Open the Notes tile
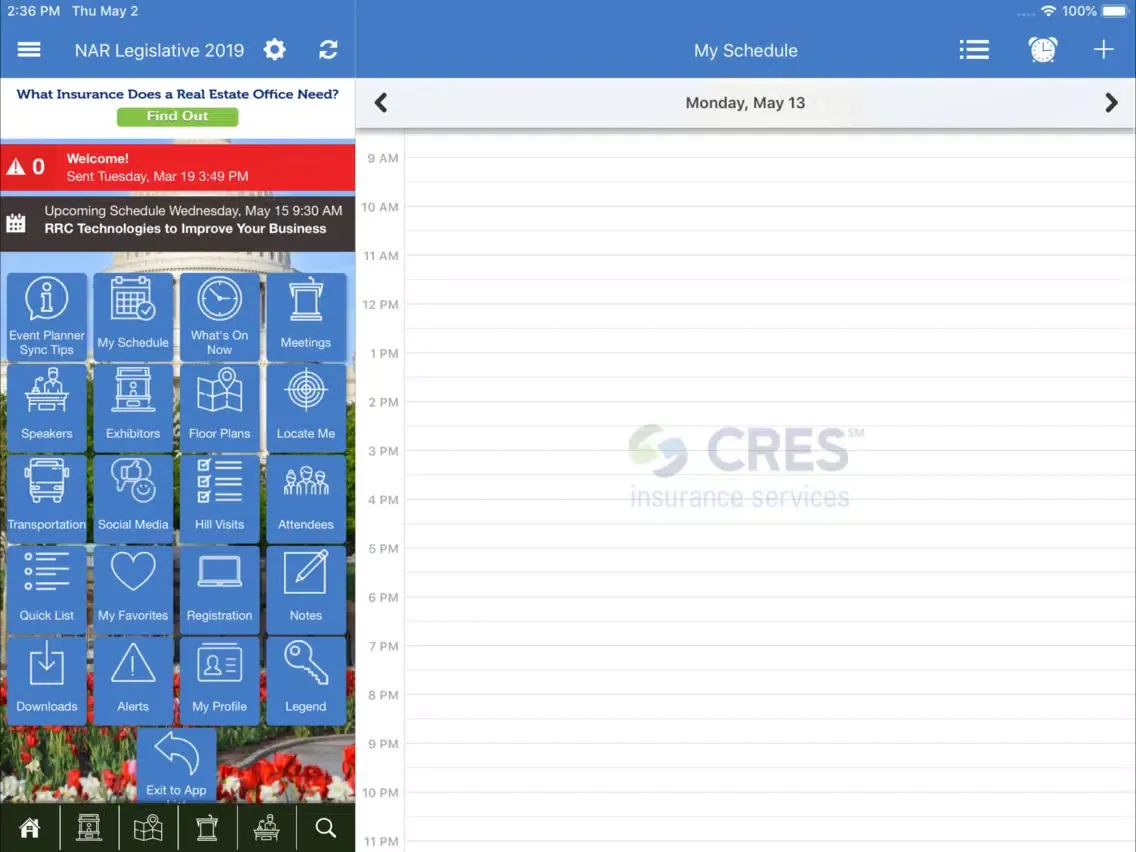Screen dimensions: 1136x852 [x=306, y=590]
